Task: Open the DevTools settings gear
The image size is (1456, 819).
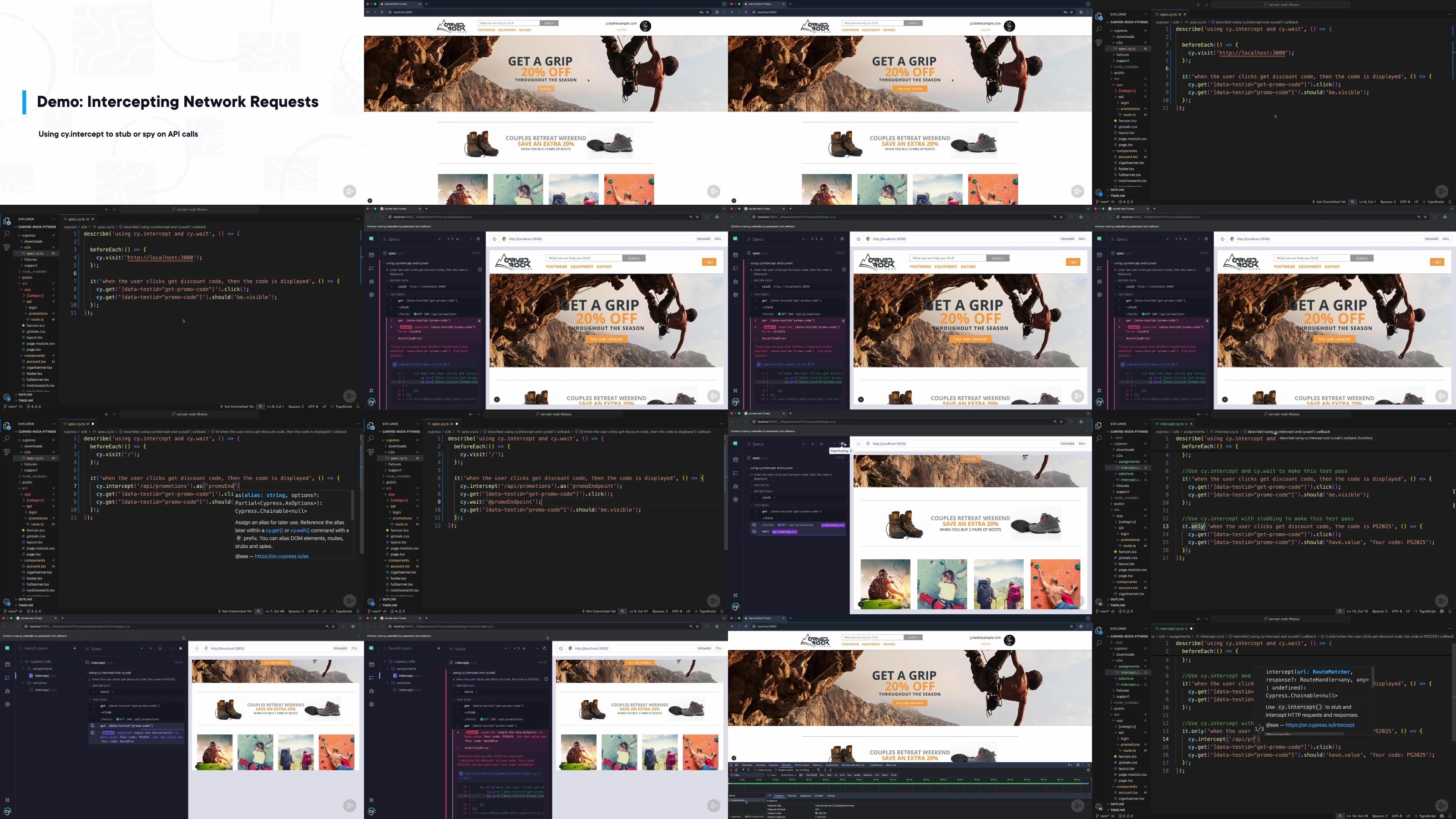Action: [1078, 765]
